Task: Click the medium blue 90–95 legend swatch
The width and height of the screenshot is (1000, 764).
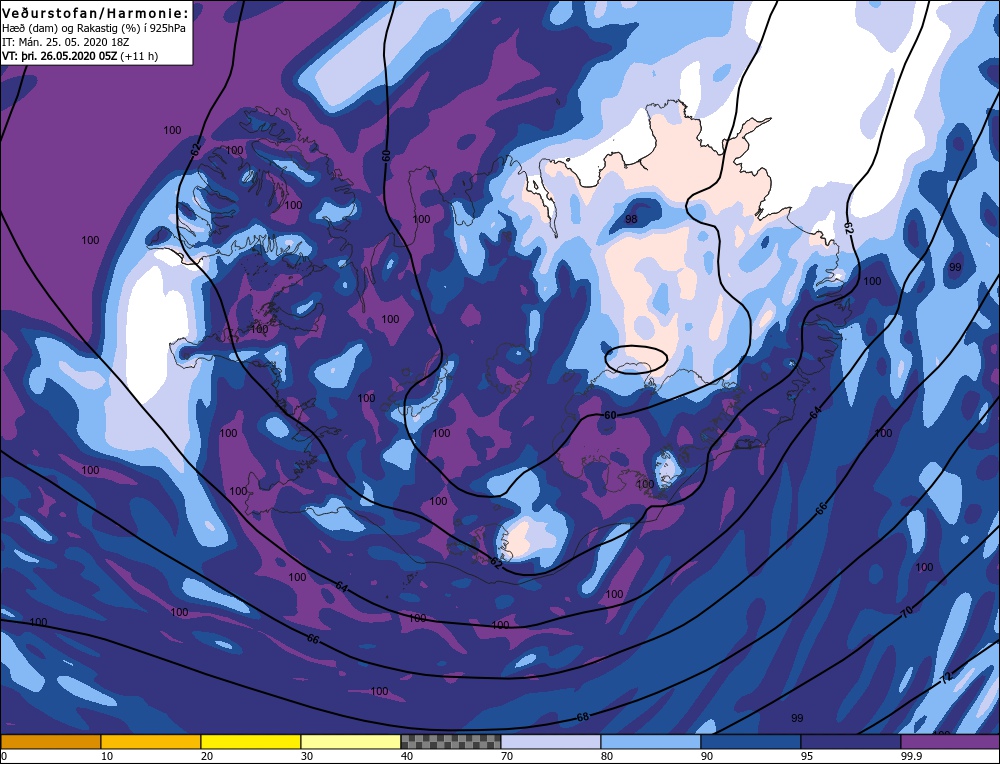Action: [751, 741]
